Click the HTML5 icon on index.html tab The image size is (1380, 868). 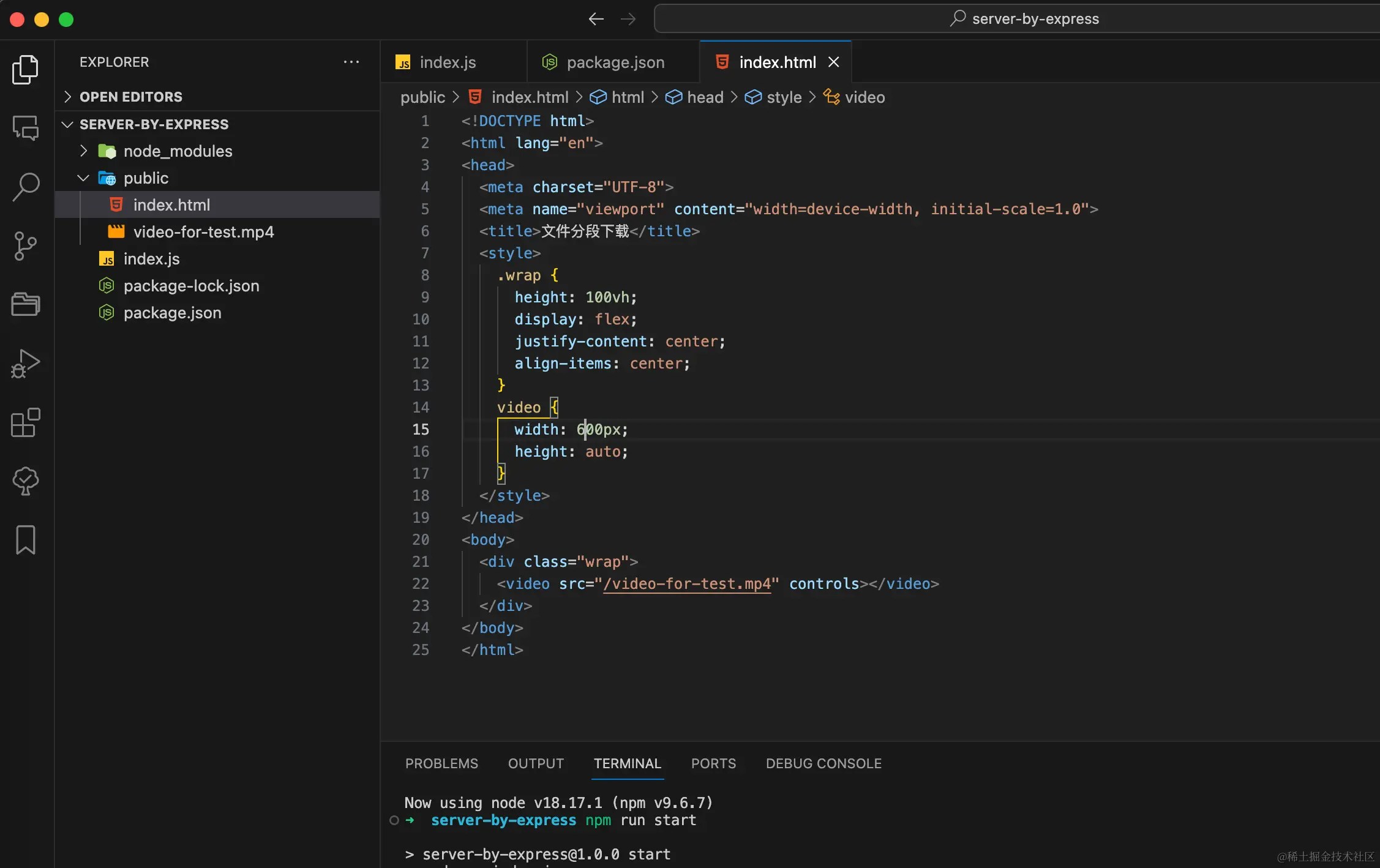coord(722,62)
